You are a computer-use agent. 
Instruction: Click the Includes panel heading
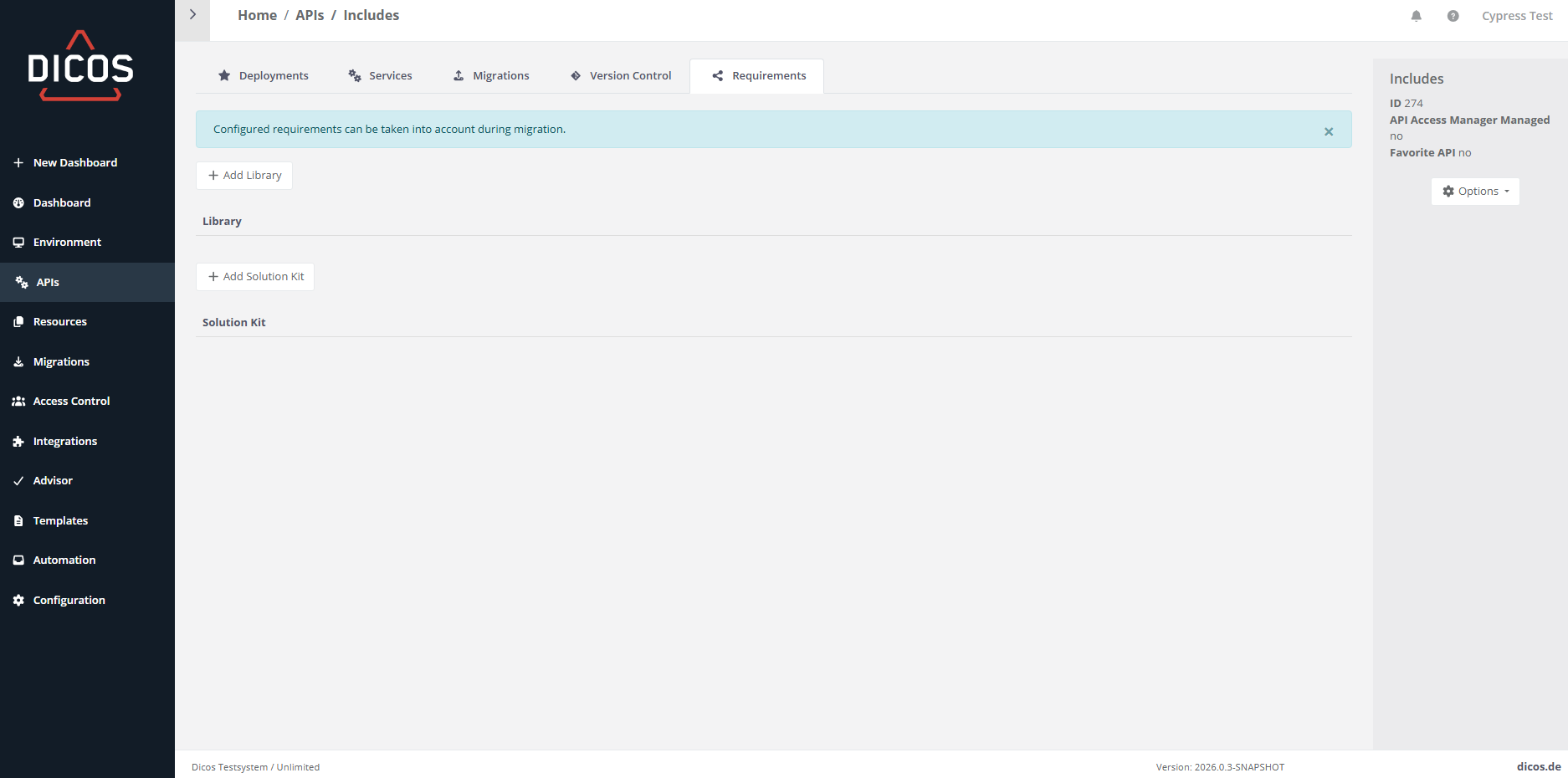click(x=1417, y=79)
